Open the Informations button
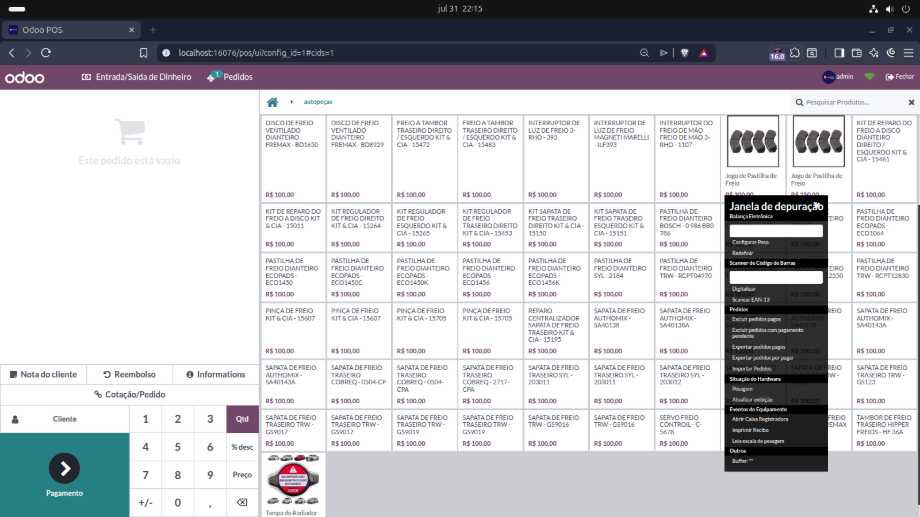 pos(216,374)
